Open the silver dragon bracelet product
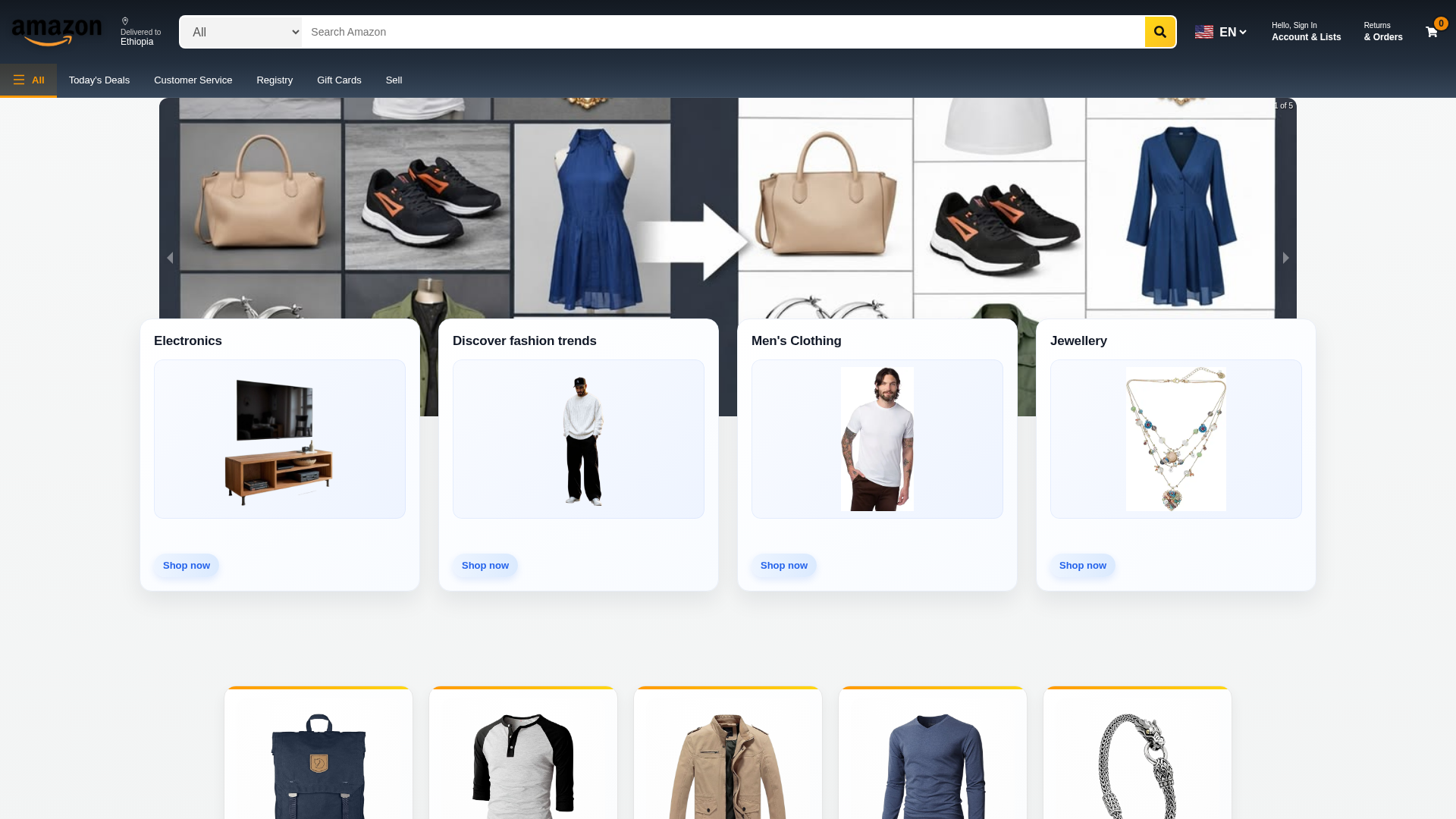The image size is (1456, 819). pyautogui.click(x=1137, y=753)
